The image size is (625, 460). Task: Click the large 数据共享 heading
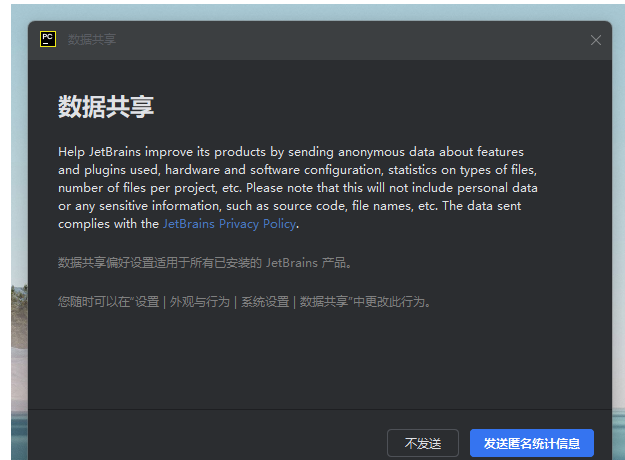pyautogui.click(x=106, y=107)
